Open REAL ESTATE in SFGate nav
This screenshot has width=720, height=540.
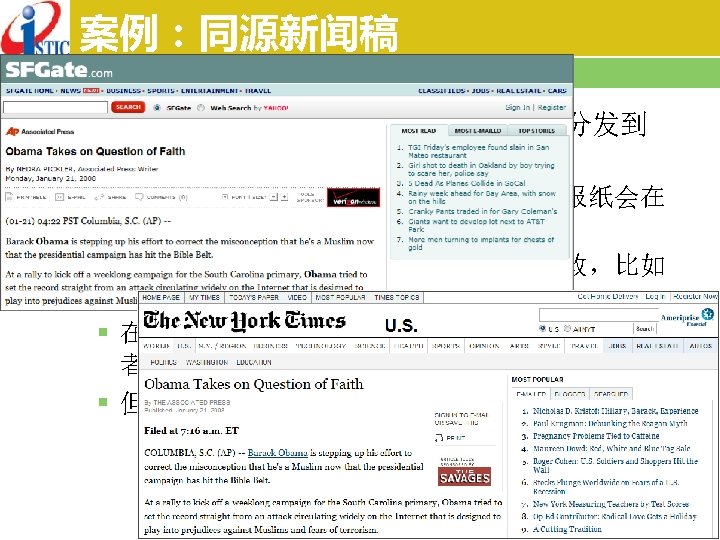pyautogui.click(x=519, y=91)
